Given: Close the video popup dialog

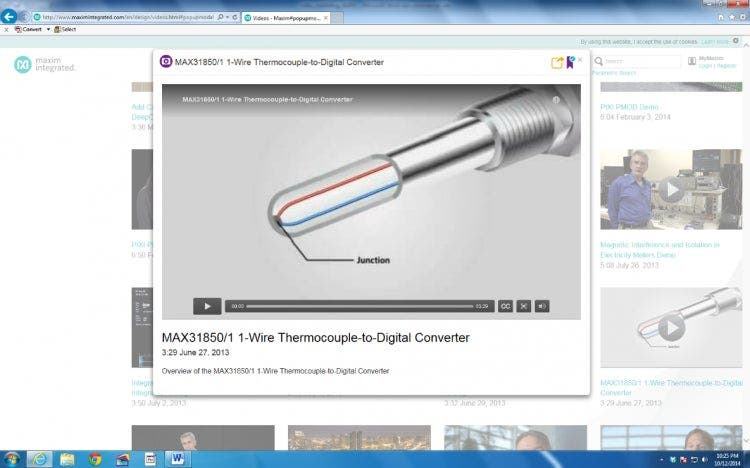Looking at the screenshot, I should 580,60.
